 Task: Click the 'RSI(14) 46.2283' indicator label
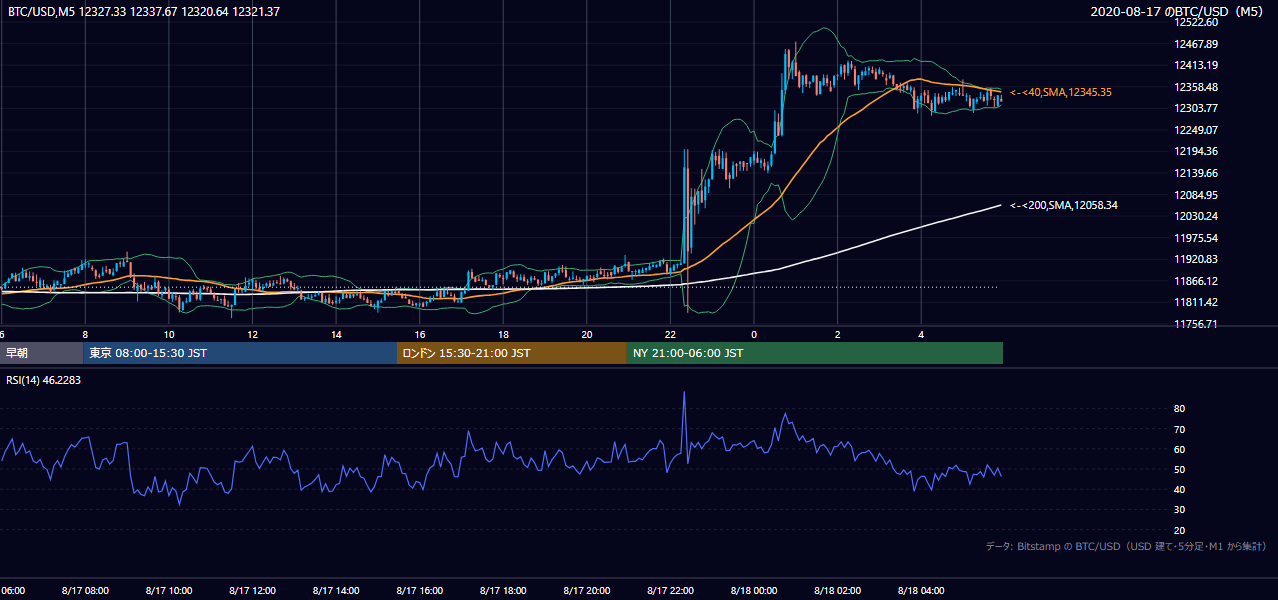(46, 380)
